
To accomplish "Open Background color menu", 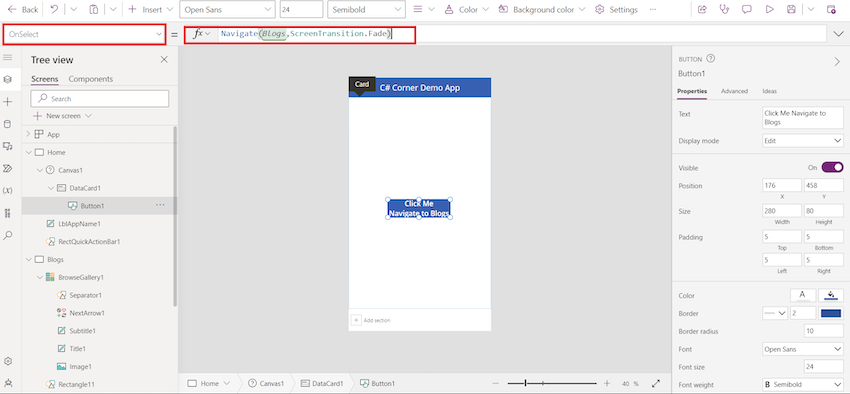I will 542,10.
